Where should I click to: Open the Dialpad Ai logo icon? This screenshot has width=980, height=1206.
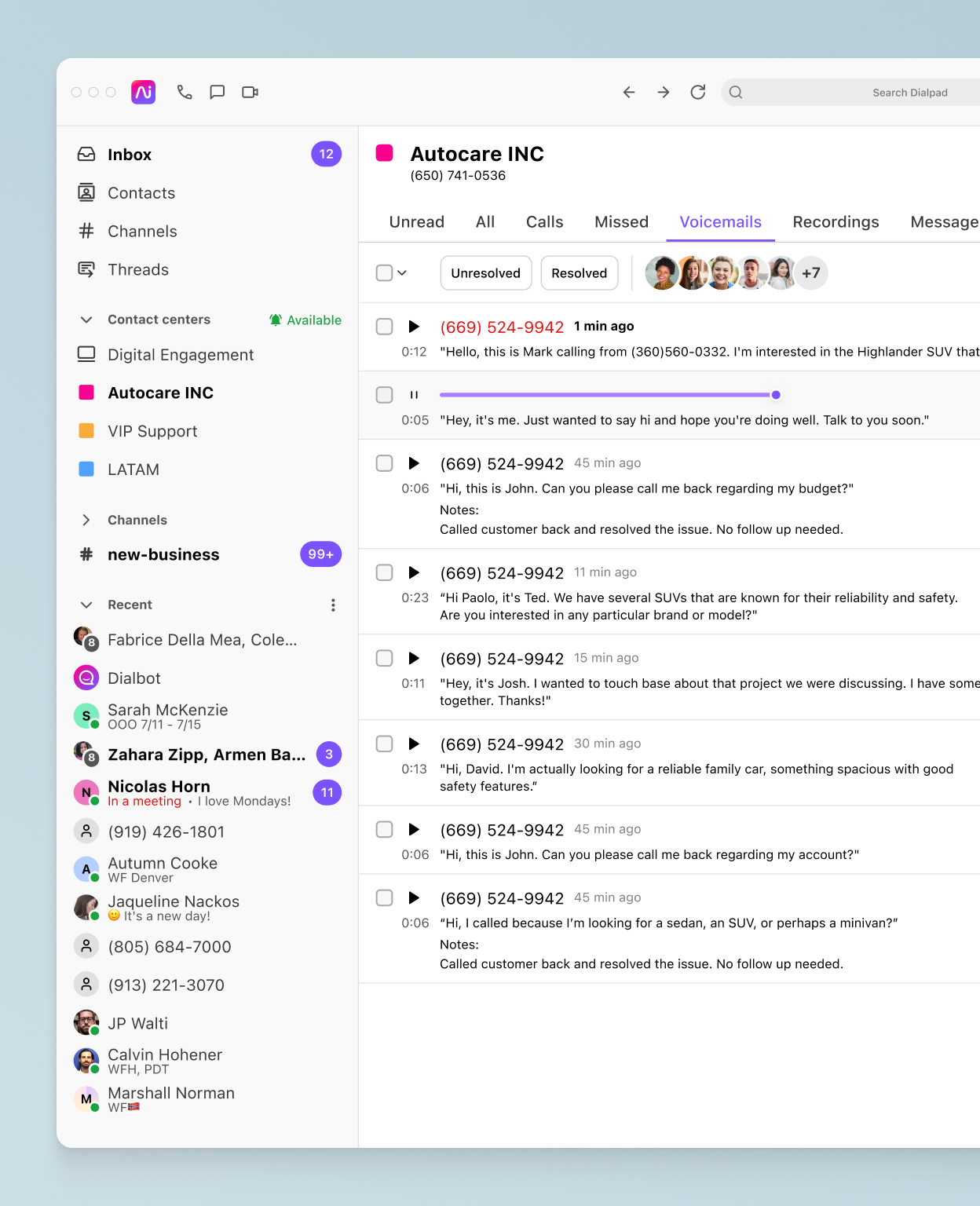pos(143,92)
